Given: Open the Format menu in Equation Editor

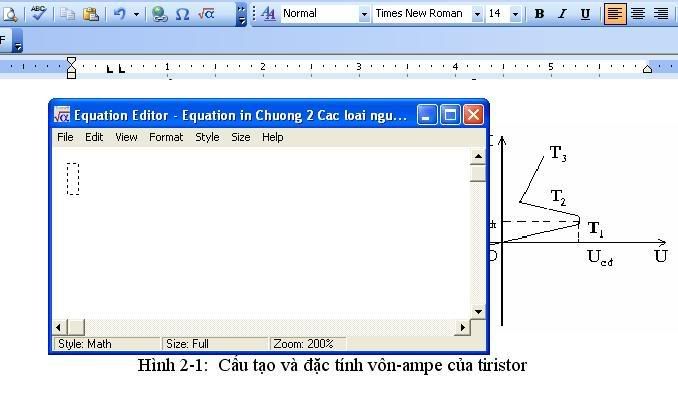Looking at the screenshot, I should (x=166, y=137).
